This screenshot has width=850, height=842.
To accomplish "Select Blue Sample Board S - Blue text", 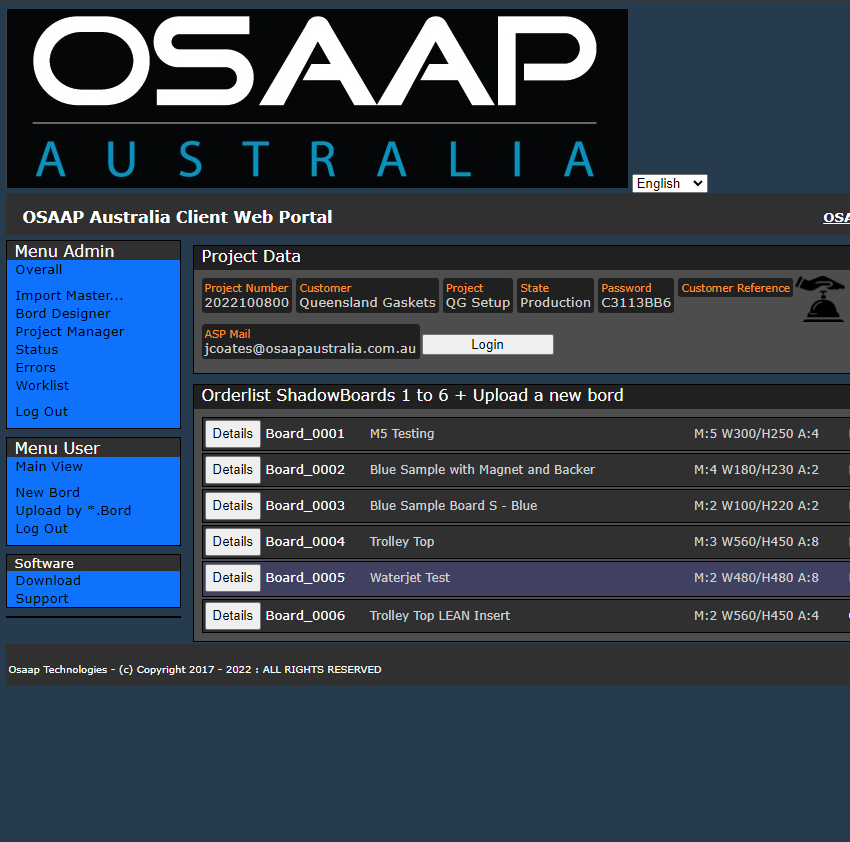I will click(453, 505).
